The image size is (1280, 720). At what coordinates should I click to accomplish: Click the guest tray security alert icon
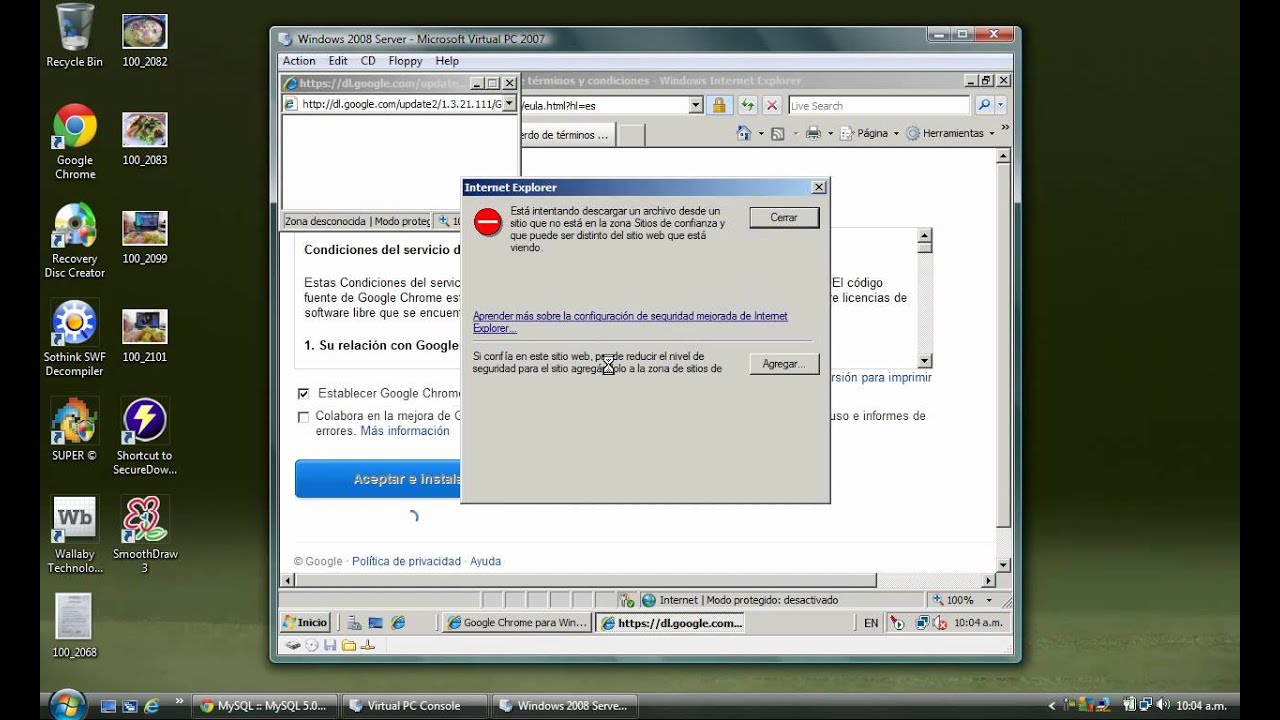coord(897,623)
